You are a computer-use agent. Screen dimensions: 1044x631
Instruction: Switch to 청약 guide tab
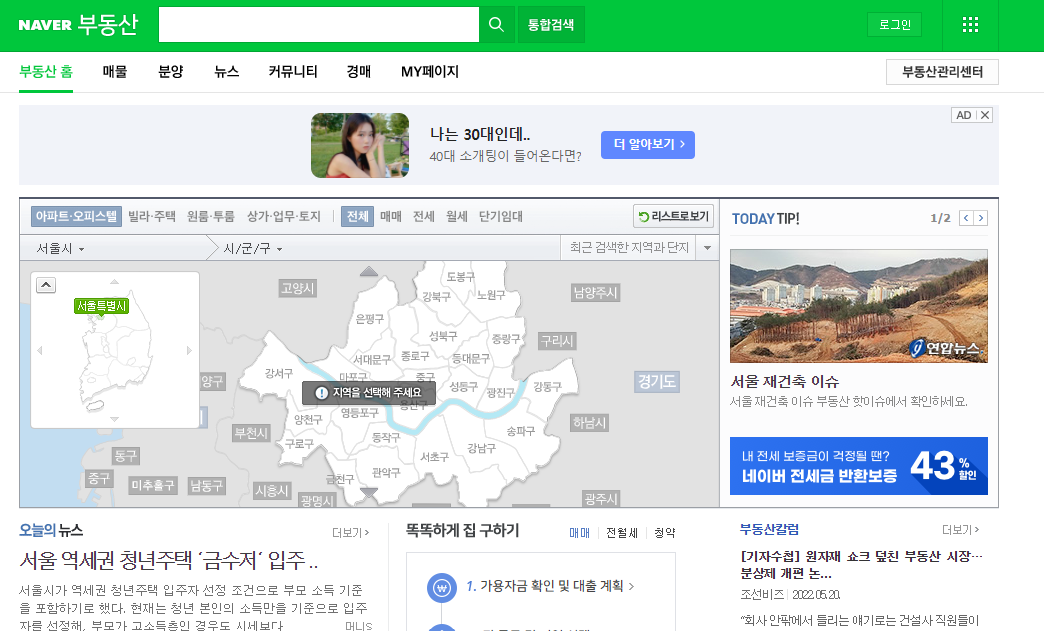pos(664,532)
